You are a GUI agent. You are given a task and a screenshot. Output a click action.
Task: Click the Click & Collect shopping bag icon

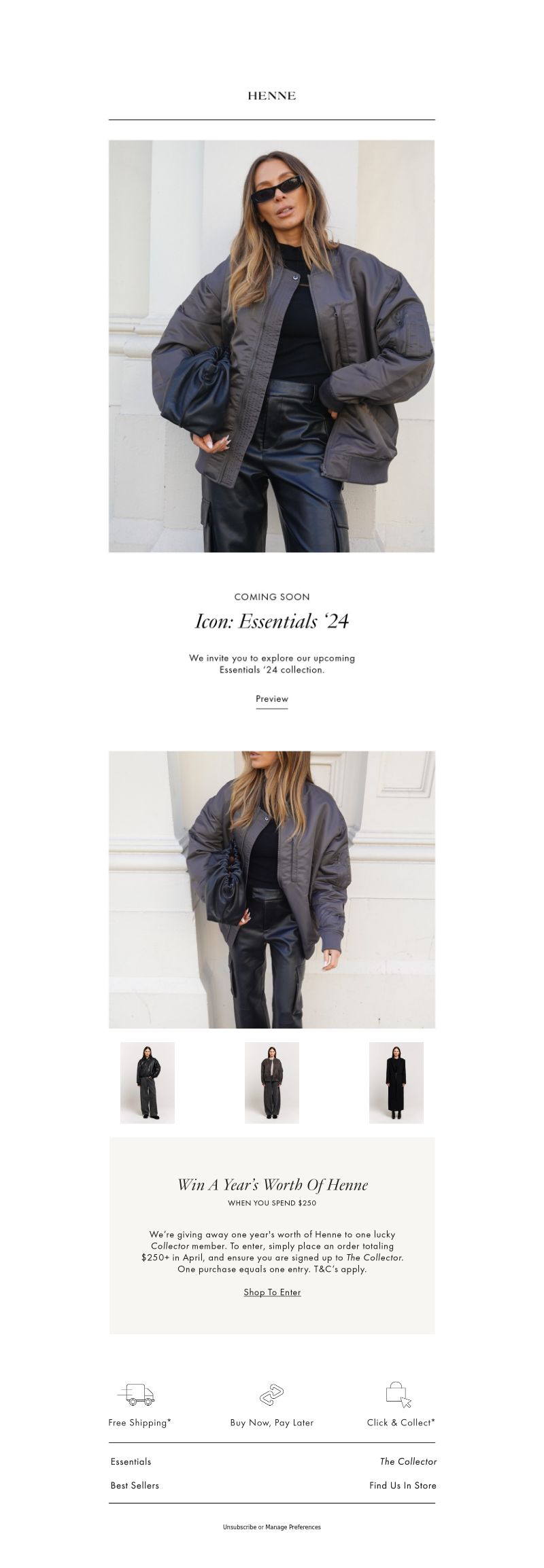398,1394
